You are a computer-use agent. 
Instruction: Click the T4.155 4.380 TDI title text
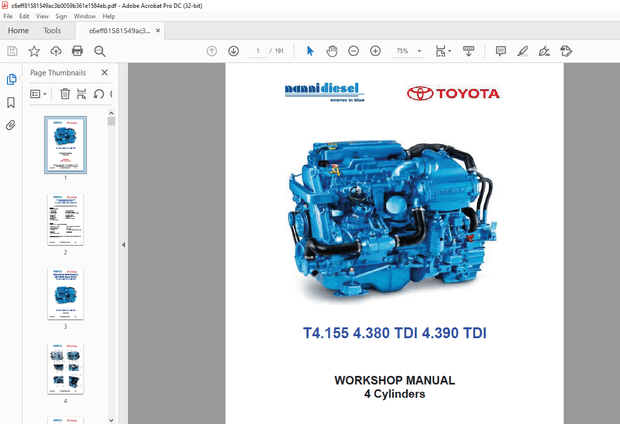pos(395,333)
